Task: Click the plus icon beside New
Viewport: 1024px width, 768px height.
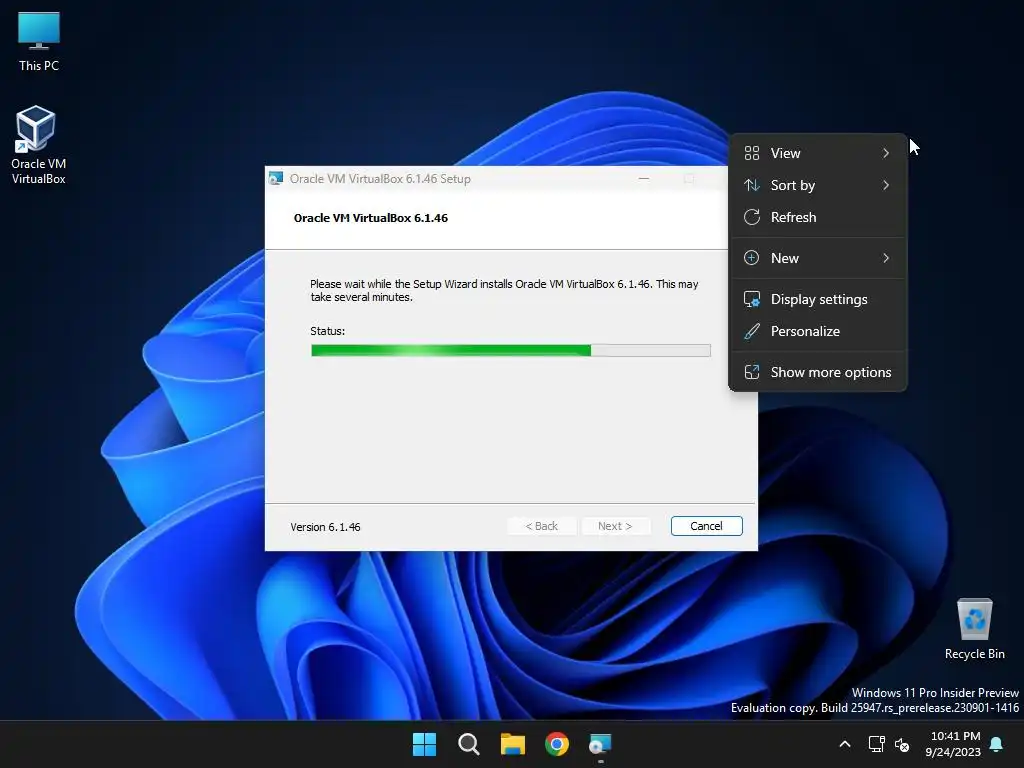Action: tap(752, 258)
